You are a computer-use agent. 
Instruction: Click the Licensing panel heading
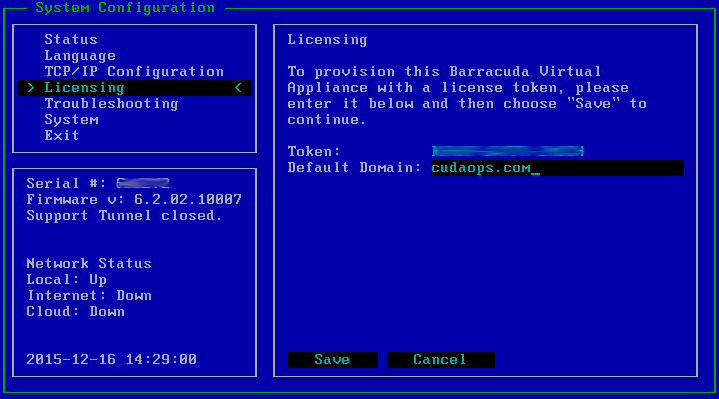pyautogui.click(x=327, y=40)
